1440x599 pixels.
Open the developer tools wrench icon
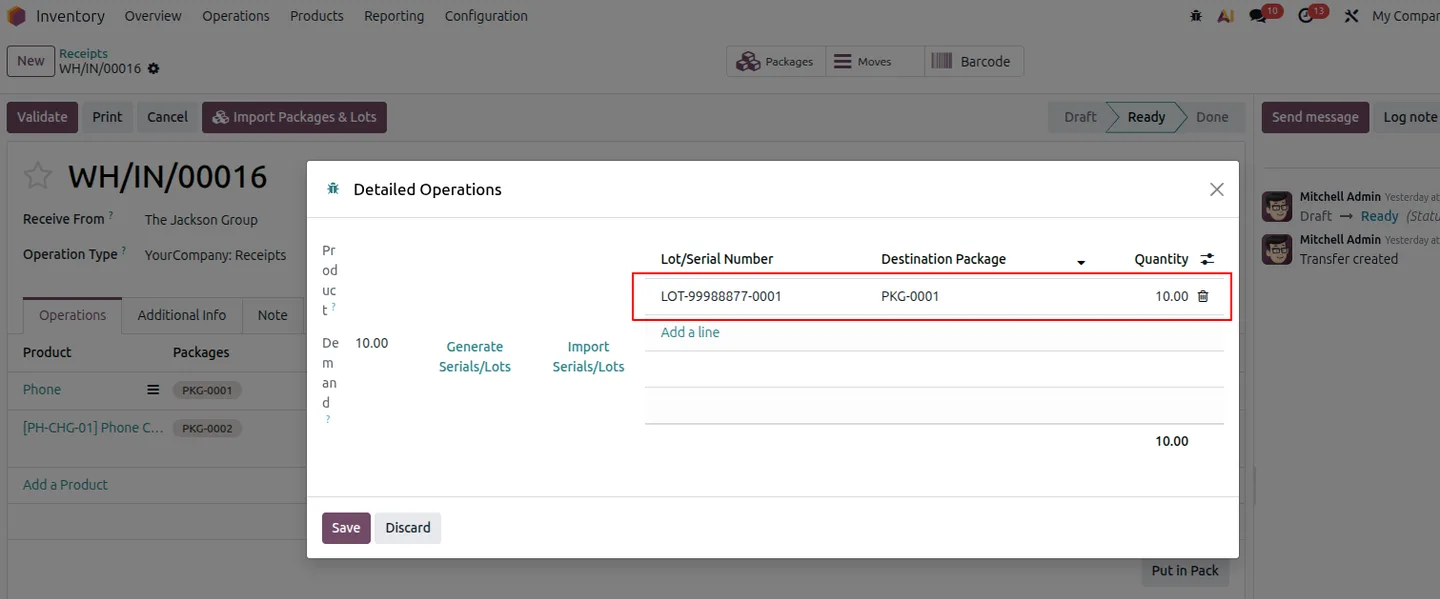[x=1351, y=16]
